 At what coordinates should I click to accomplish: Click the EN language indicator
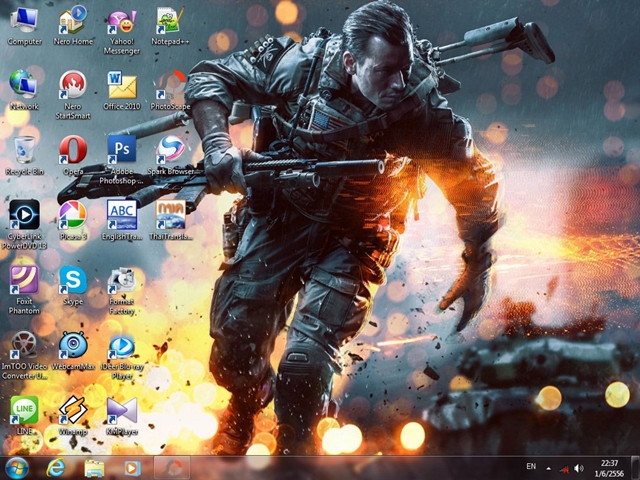click(531, 466)
